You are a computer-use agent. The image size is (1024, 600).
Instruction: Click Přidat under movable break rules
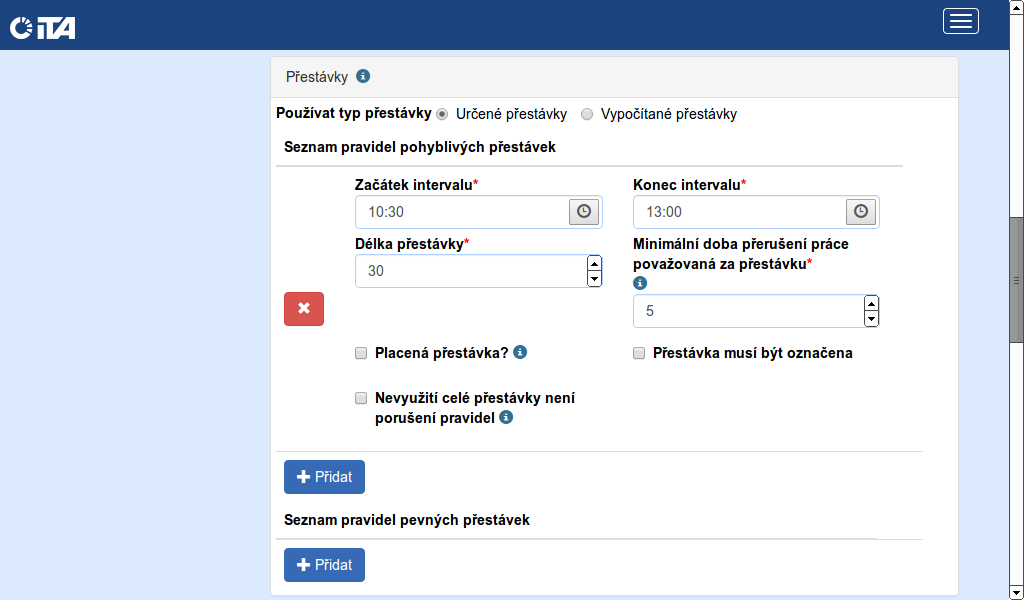(324, 477)
